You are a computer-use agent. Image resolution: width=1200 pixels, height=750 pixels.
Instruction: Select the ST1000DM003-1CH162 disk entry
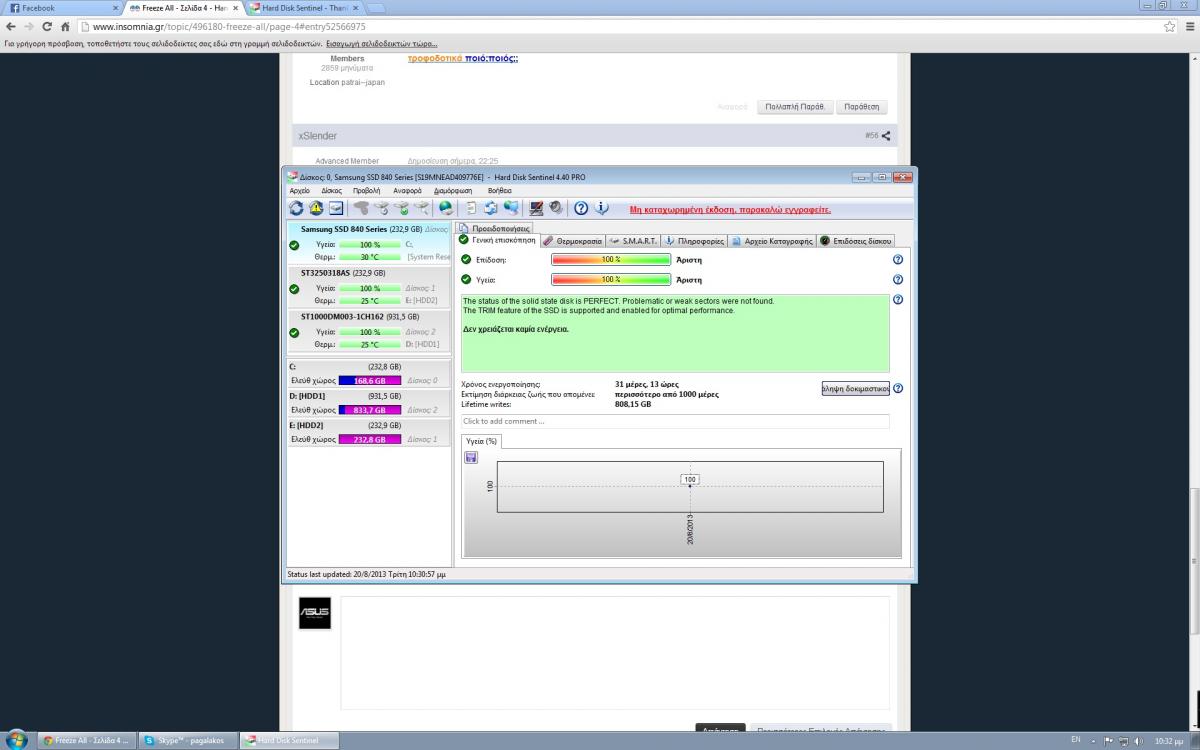click(x=368, y=330)
